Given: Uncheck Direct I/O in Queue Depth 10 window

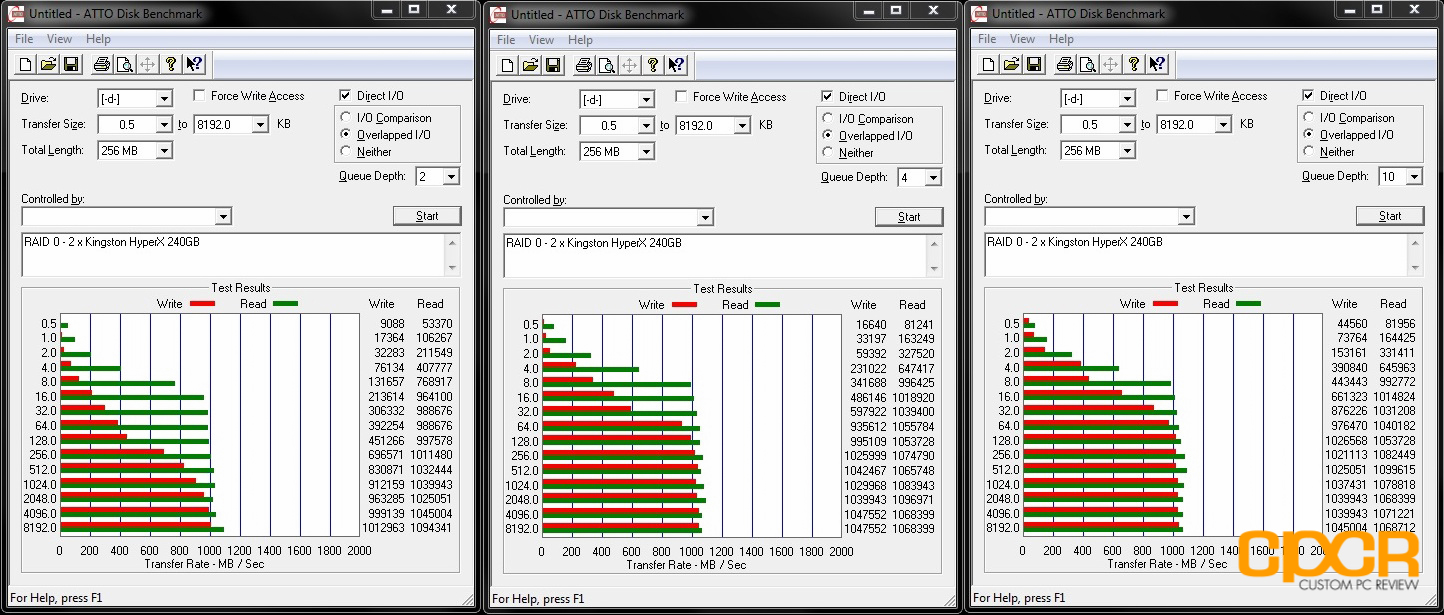Looking at the screenshot, I should click(1309, 96).
